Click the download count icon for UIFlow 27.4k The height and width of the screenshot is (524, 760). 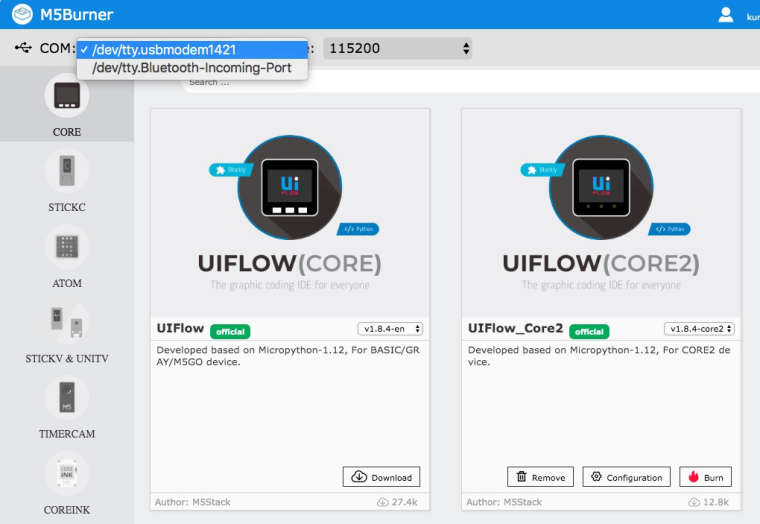[x=382, y=502]
